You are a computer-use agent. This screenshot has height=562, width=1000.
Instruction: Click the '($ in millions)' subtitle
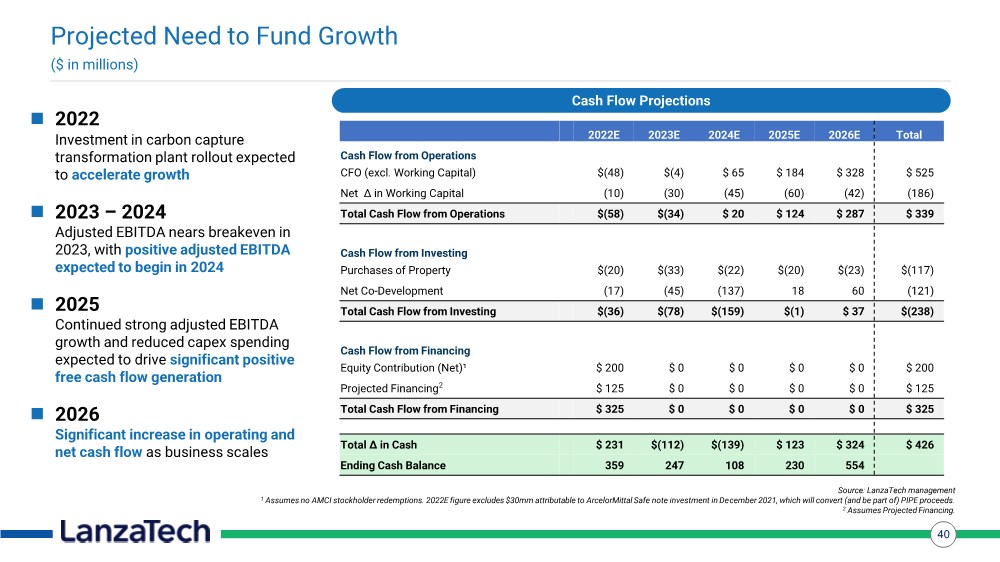pyautogui.click(x=94, y=64)
